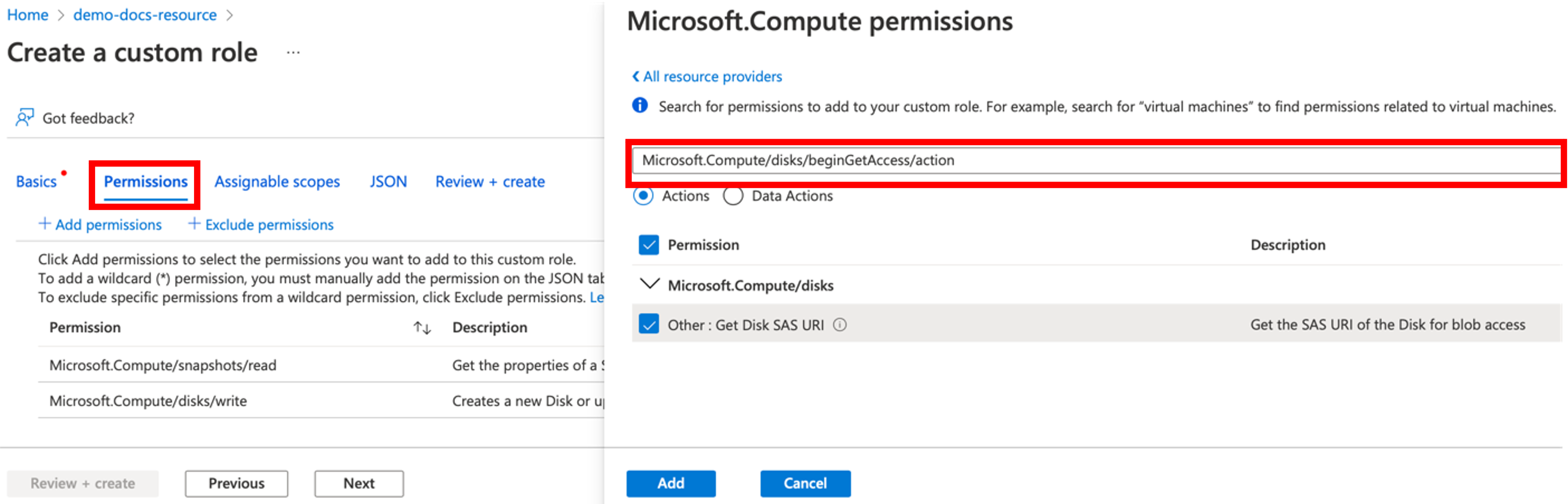Click the Home breadcrumb link
The image size is (1568, 504).
(x=28, y=15)
